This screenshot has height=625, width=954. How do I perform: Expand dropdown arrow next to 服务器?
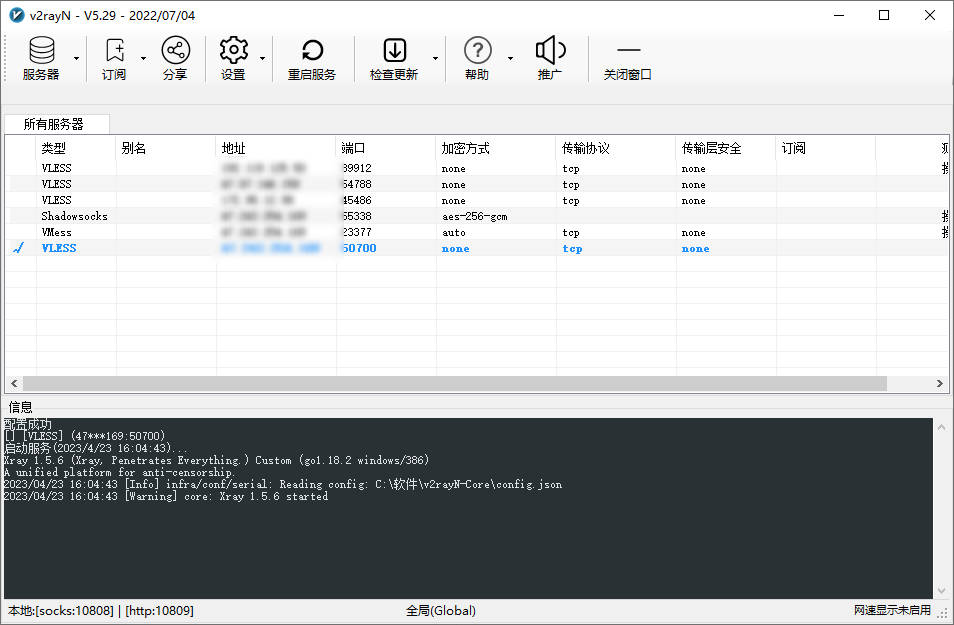click(76, 59)
